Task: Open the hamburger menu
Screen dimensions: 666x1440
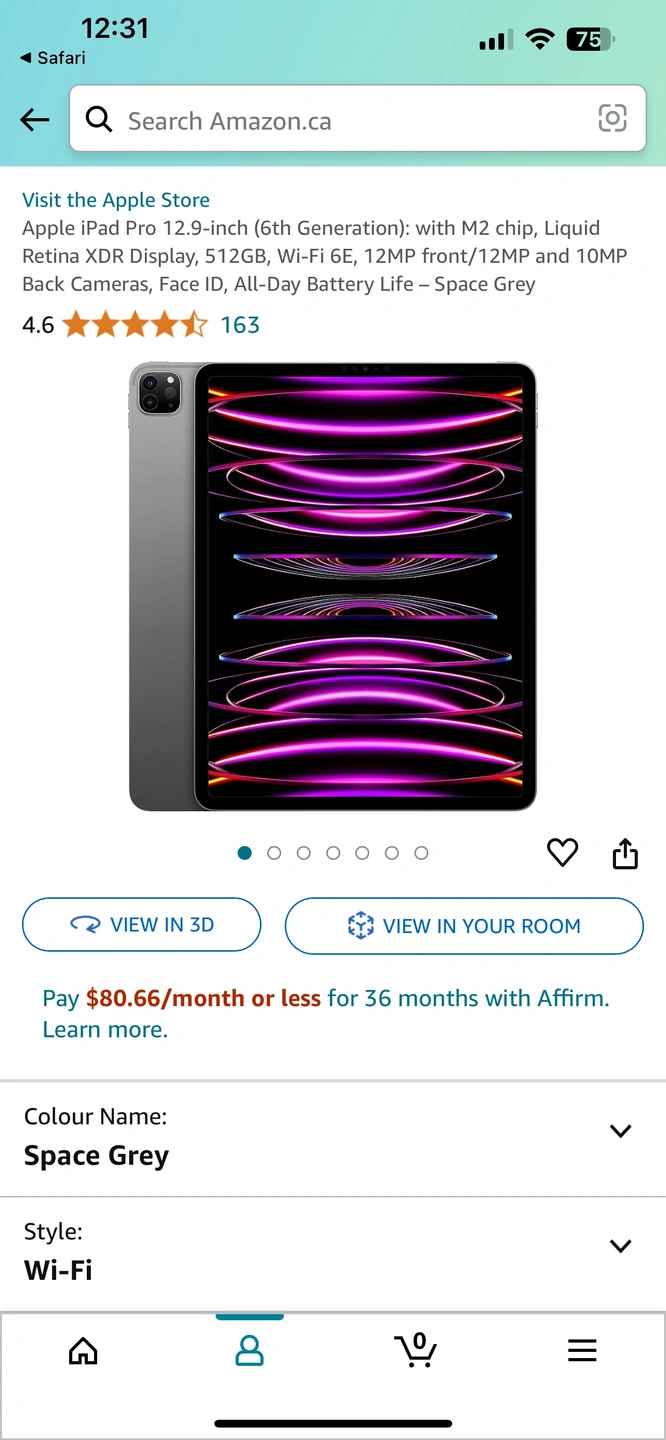Action: [x=582, y=1351]
